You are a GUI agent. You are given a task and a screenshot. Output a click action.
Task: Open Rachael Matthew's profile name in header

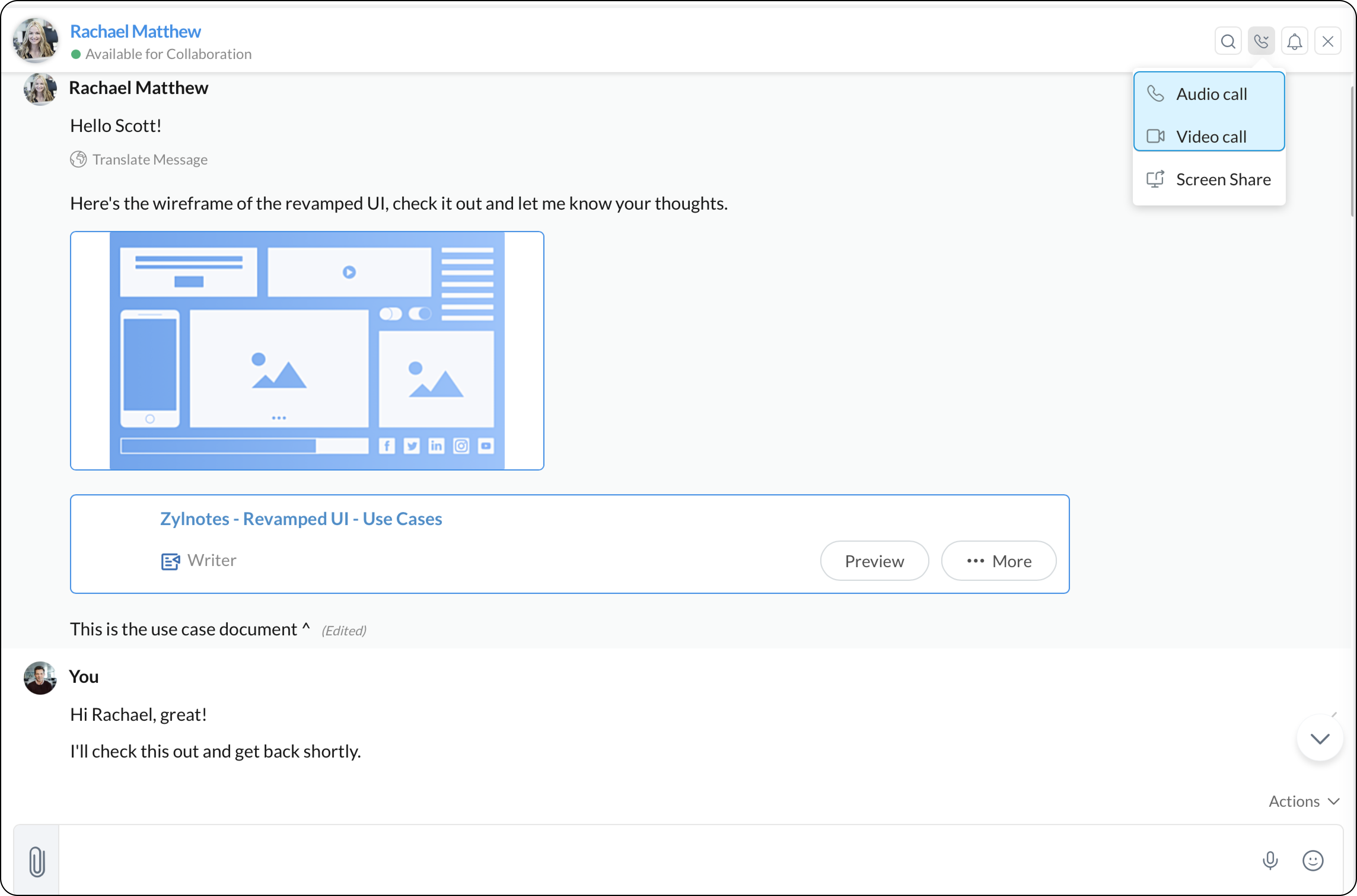coord(135,31)
